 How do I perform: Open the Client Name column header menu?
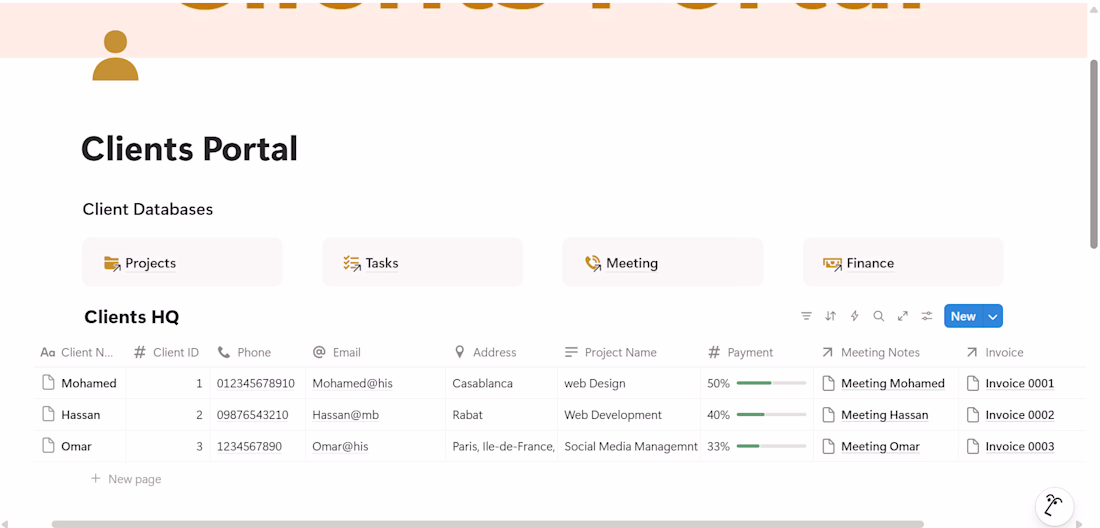tap(79, 352)
